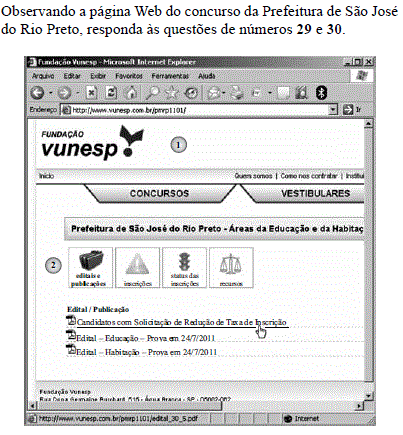Click the Fundação Vunesp footer text
403x435 pixels.
pyautogui.click(x=65, y=391)
